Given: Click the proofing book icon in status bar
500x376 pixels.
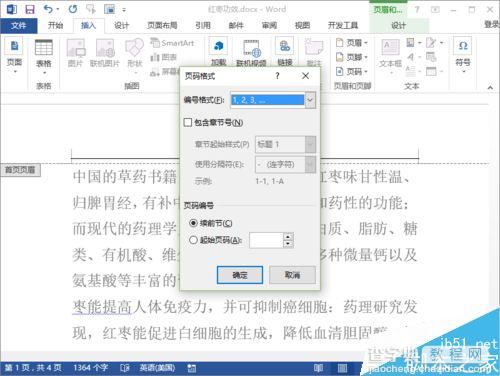Looking at the screenshot, I should (125, 368).
